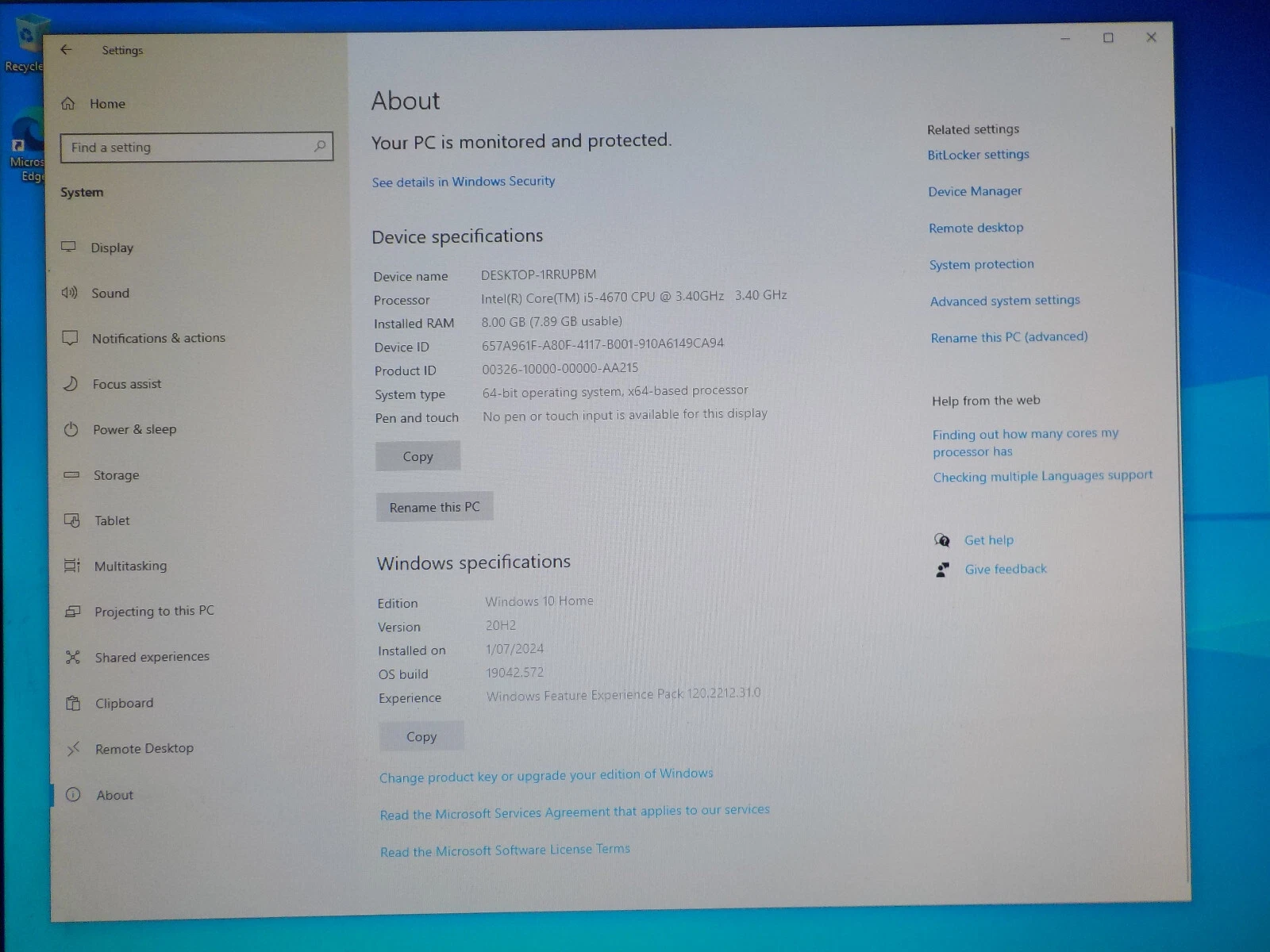Viewport: 1270px width, 952px height.
Task: Click the Clipboard icon
Action: tap(73, 703)
